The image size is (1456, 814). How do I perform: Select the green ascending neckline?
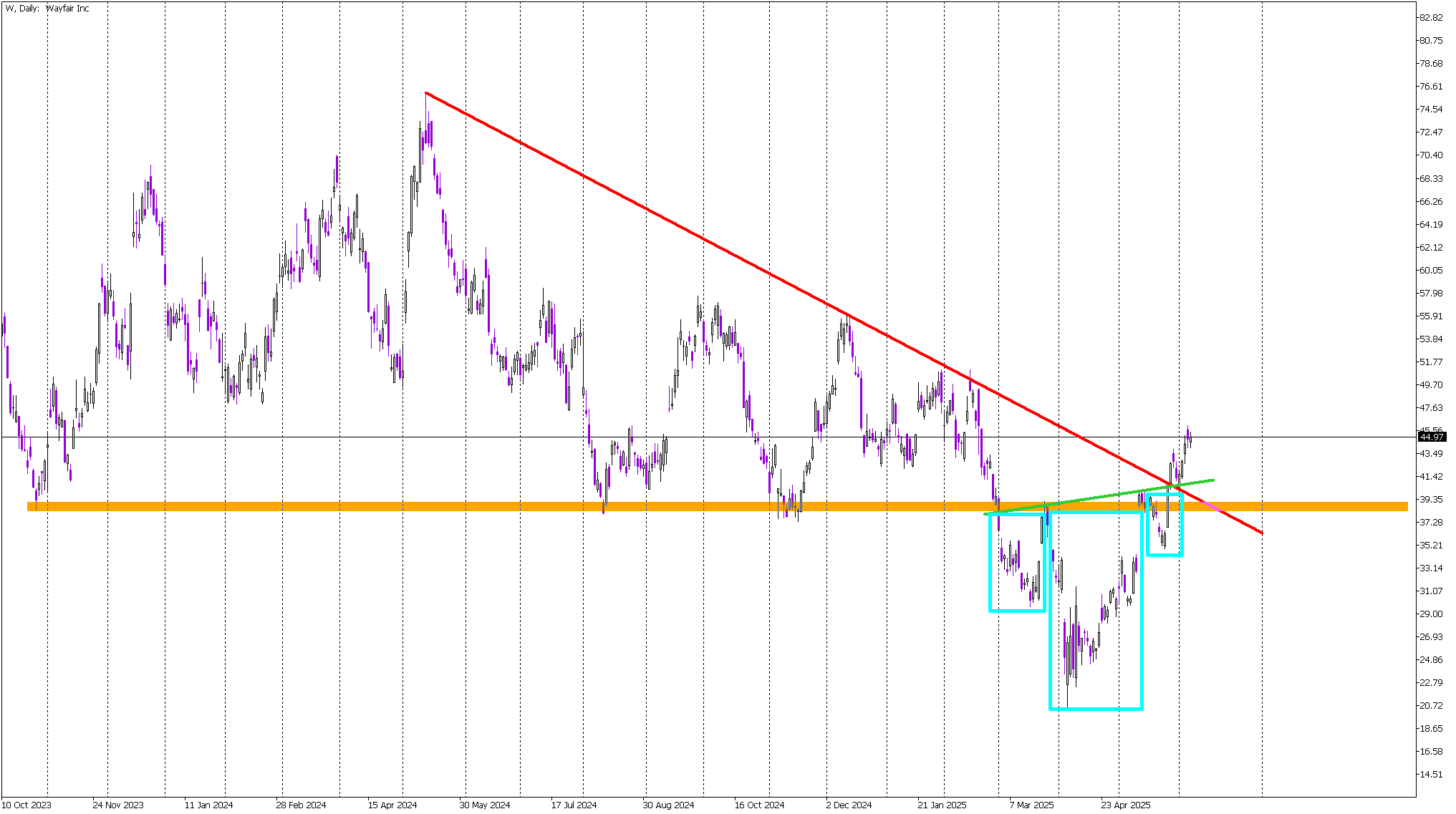pyautogui.click(x=1099, y=497)
